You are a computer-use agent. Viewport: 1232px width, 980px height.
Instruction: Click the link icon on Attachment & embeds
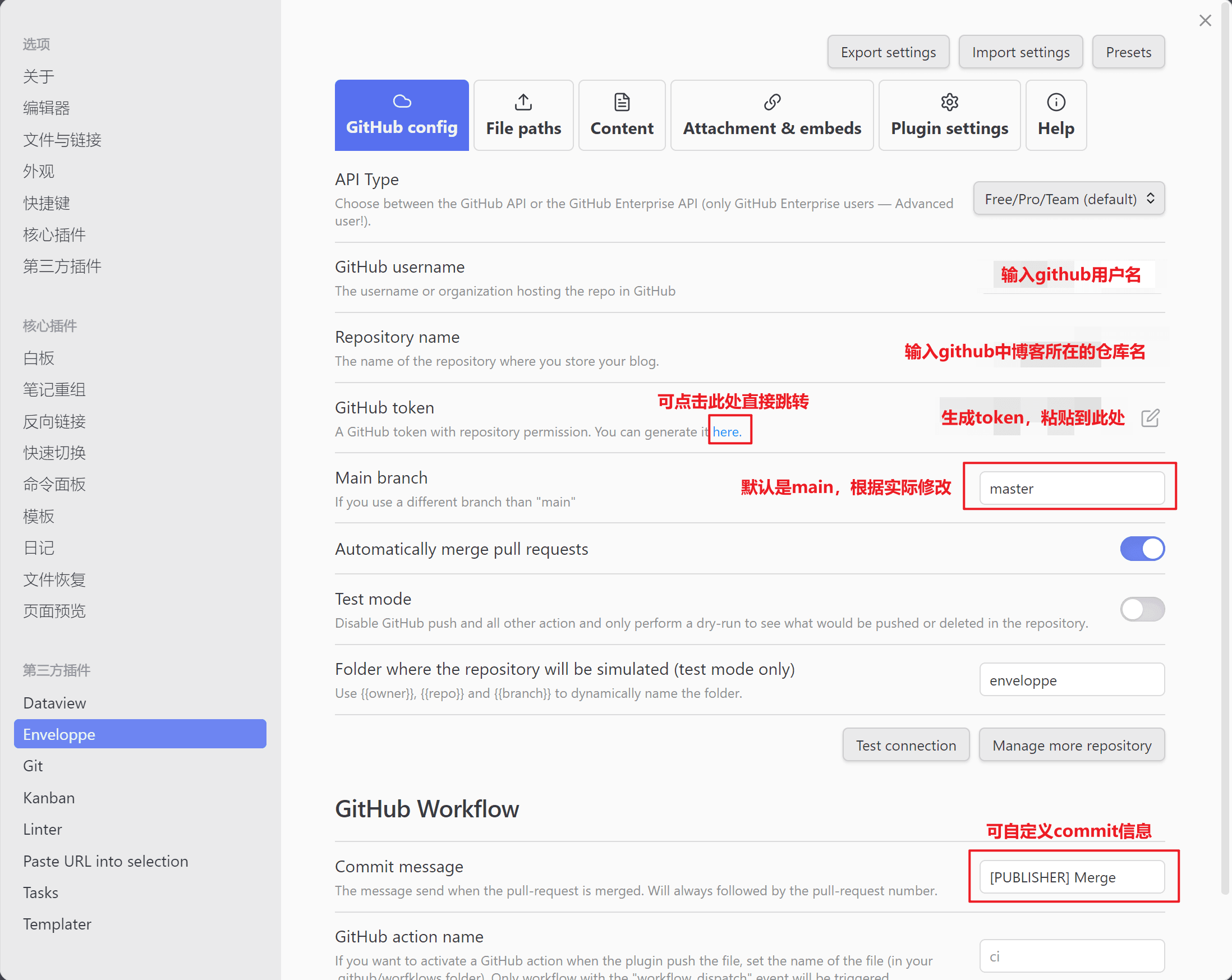tap(771, 102)
